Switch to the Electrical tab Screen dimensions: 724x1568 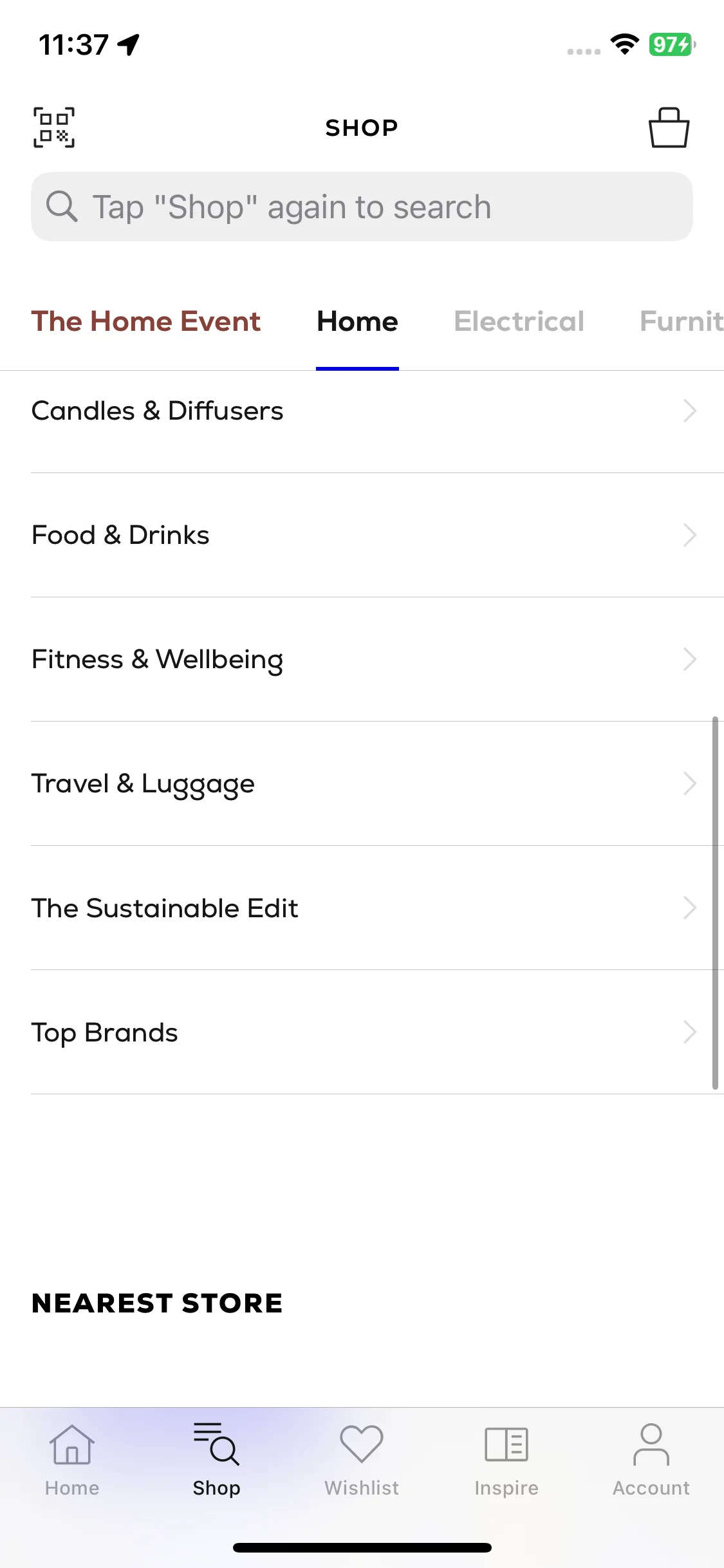519,321
